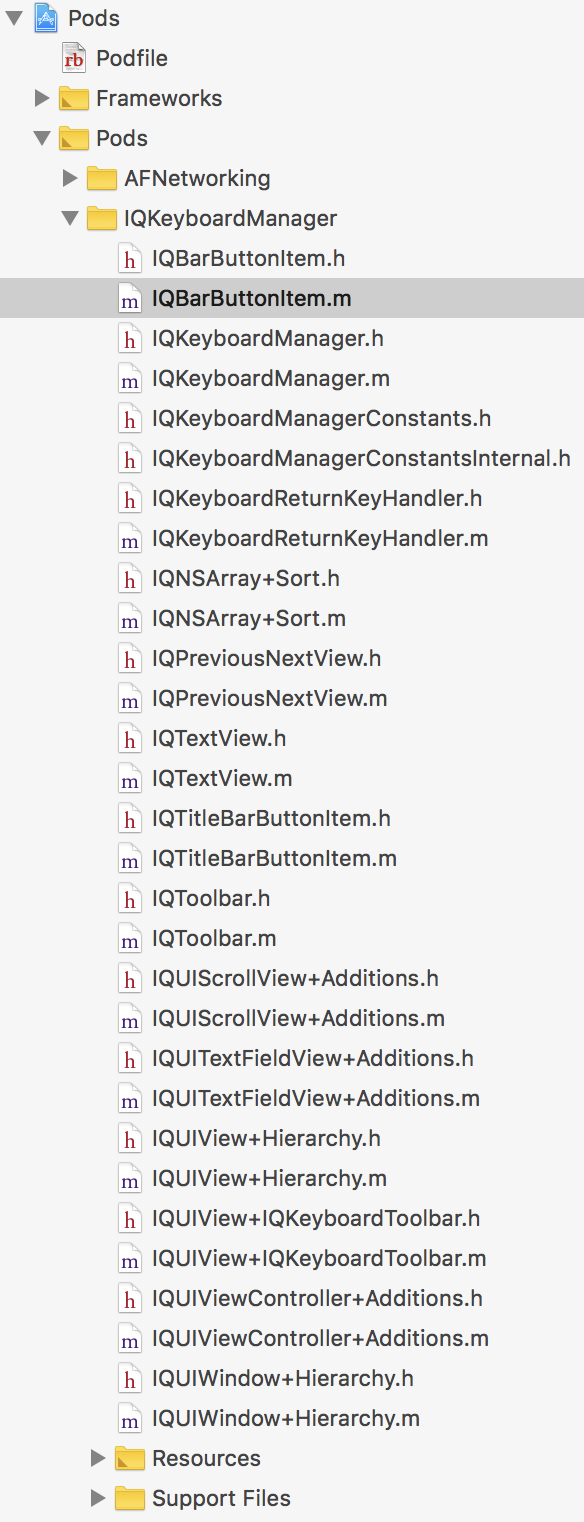Screen dimensions: 584x1522
Task: Click the .m icon for IQNSArray+Sort.m
Action: pos(129,618)
